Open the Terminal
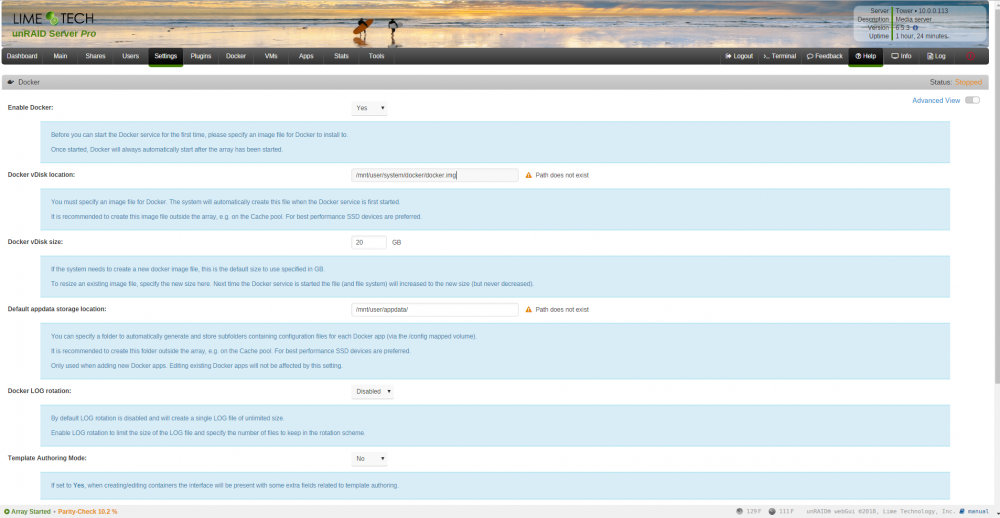1000x518 pixels. (780, 56)
